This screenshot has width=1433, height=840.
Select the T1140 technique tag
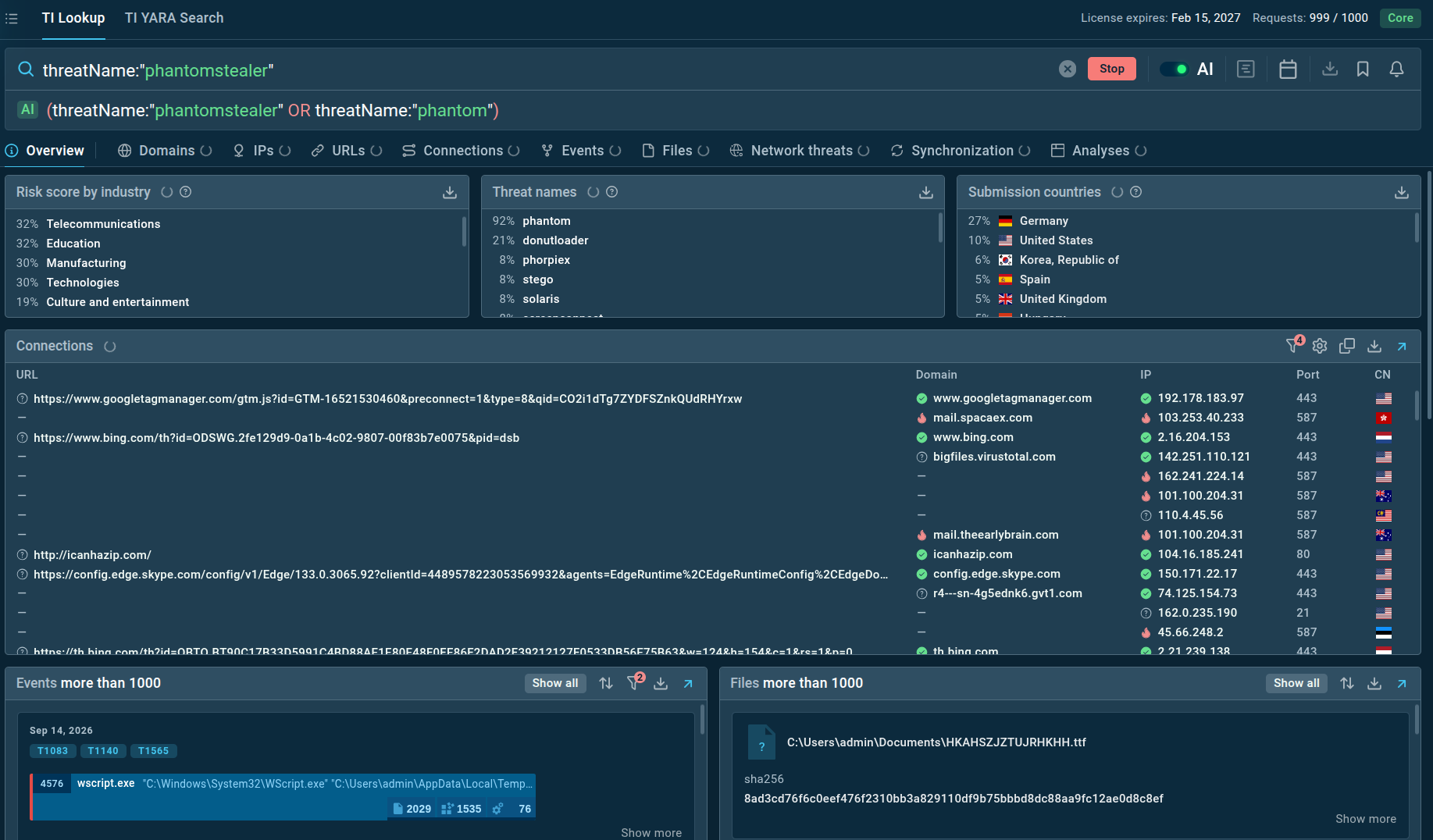coord(103,751)
